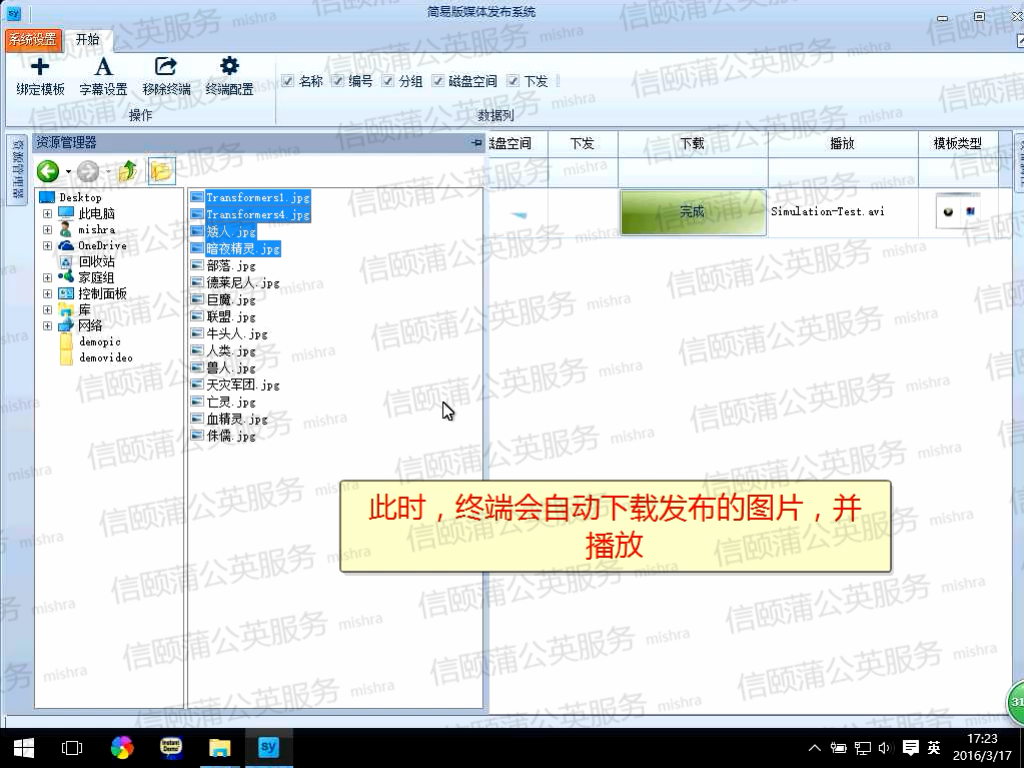Screen dimensions: 1024x768
Task: Toggle the 分组 checkbox
Action: [x=388, y=81]
